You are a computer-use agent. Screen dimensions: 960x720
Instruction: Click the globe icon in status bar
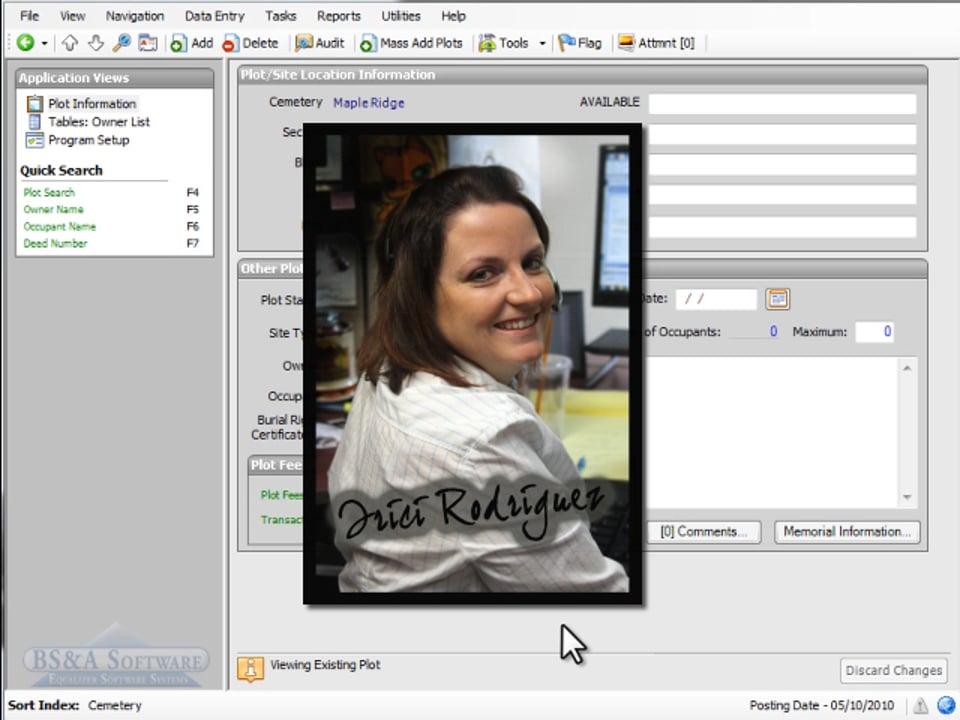[x=945, y=705]
